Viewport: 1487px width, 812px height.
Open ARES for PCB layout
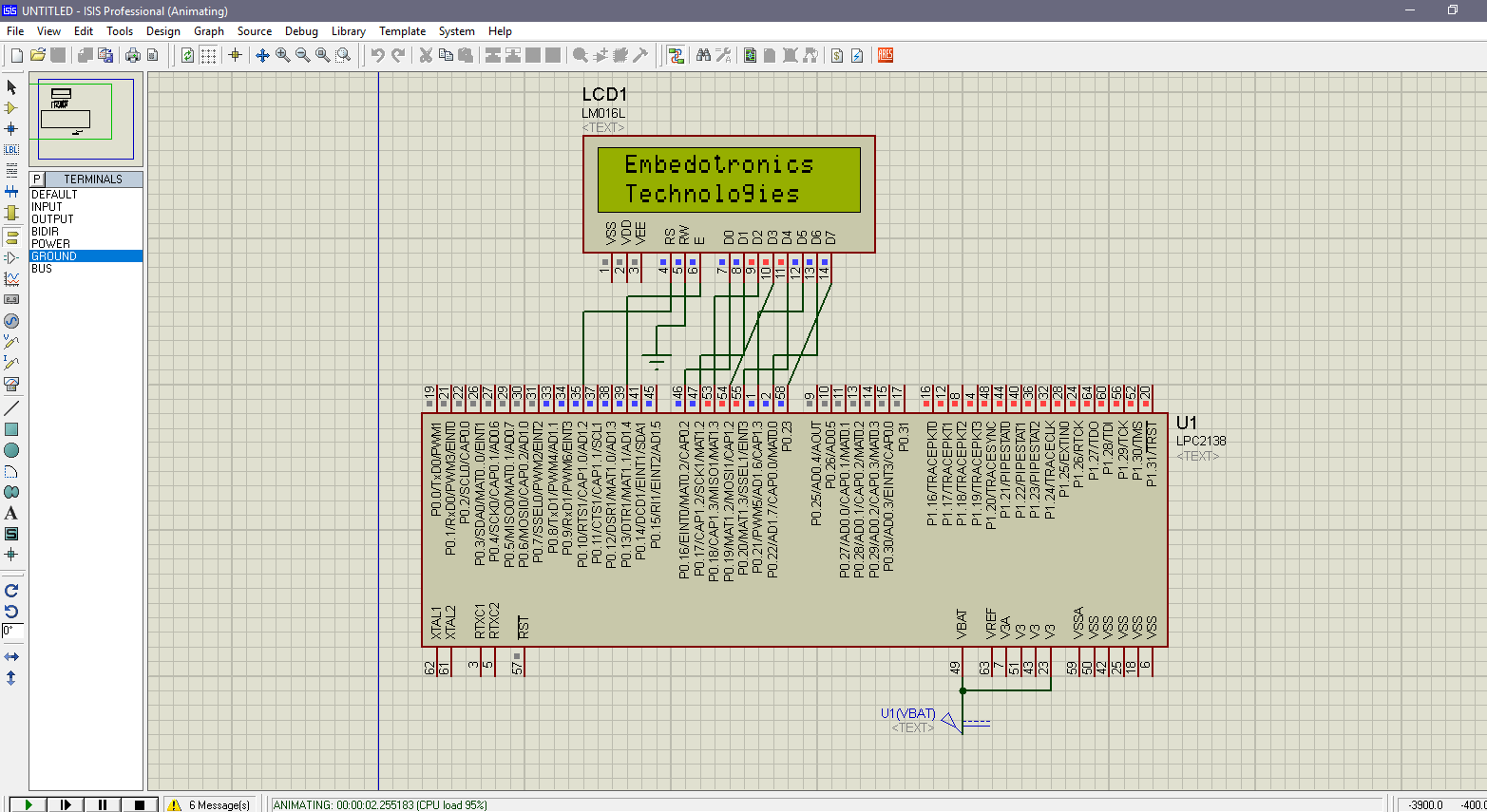(885, 55)
